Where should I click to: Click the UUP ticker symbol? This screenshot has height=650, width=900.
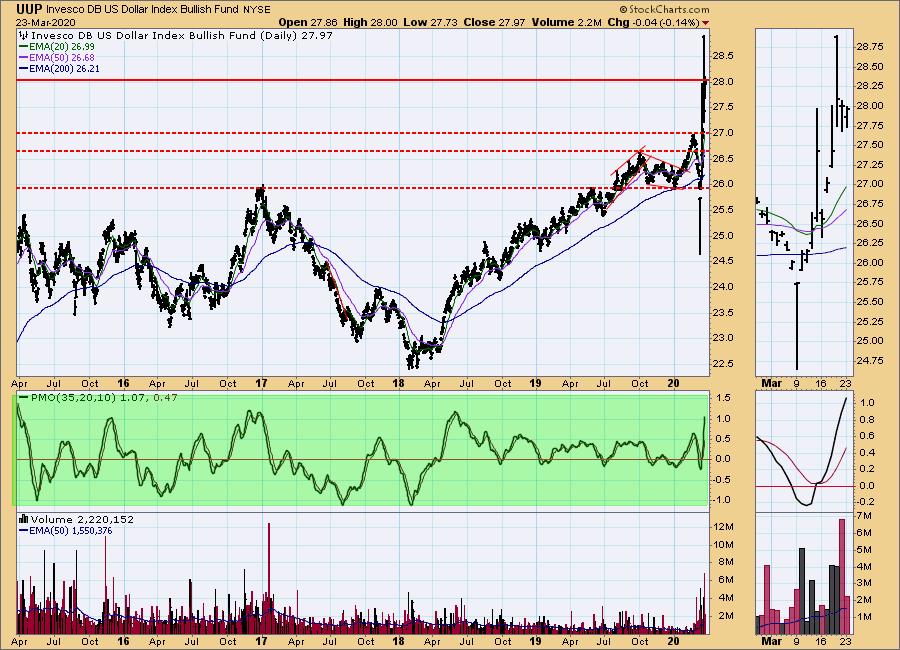29,9
